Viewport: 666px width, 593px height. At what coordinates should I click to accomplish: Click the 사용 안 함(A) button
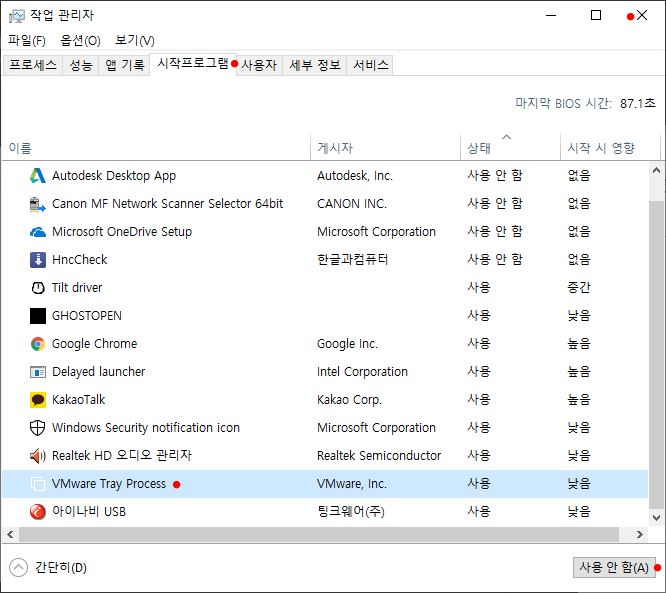coord(614,567)
